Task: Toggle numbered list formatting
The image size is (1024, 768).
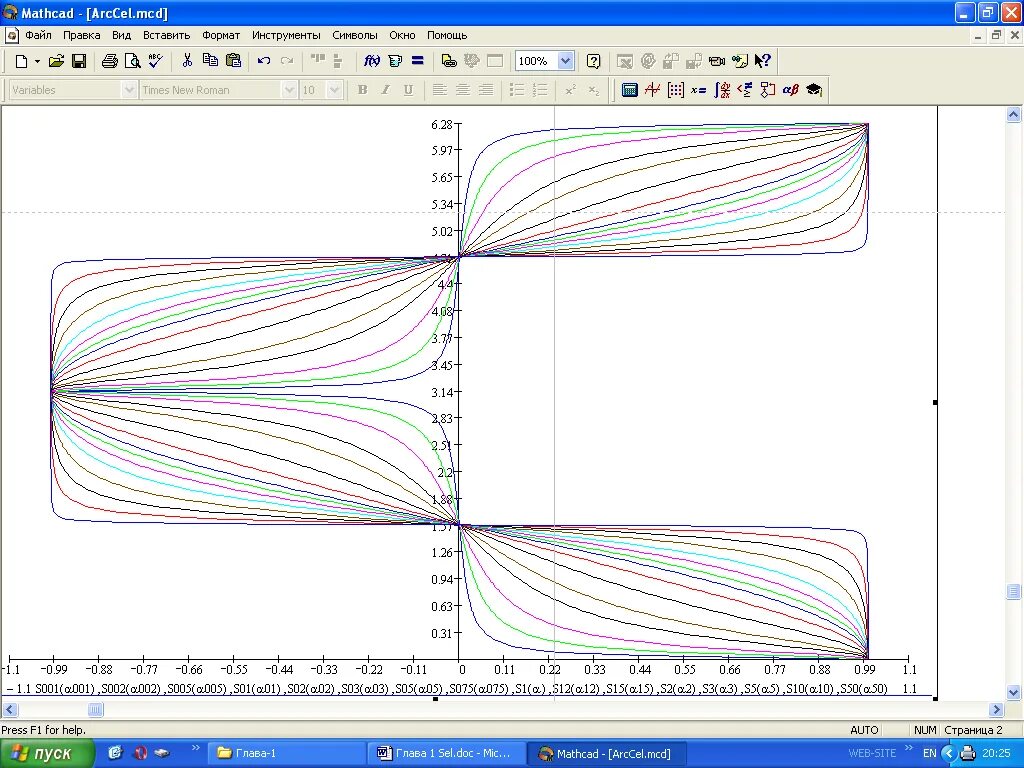Action: click(x=539, y=90)
